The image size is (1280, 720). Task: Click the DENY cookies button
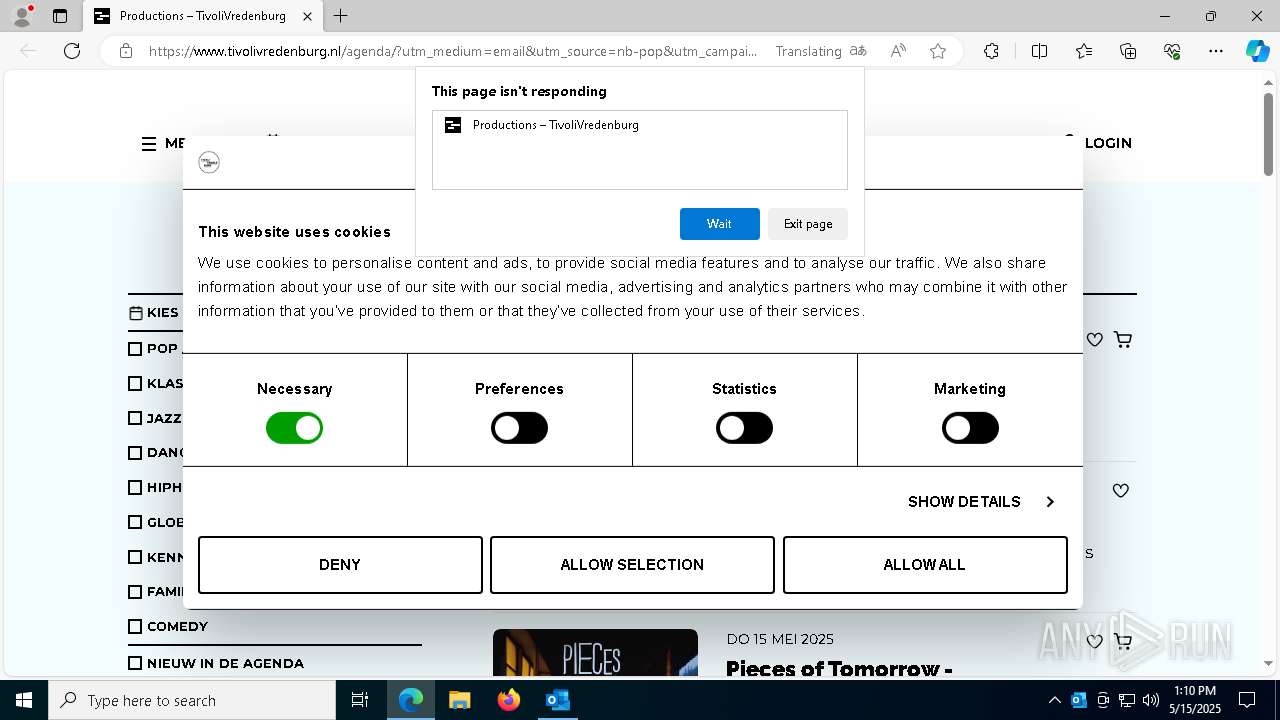coord(340,565)
